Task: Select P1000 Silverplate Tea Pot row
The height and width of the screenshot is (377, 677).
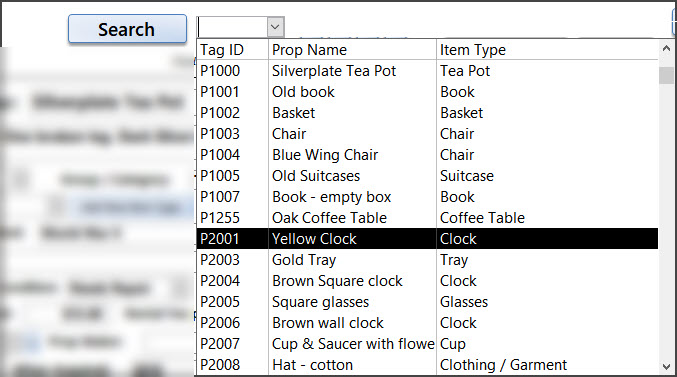Action: [427, 71]
